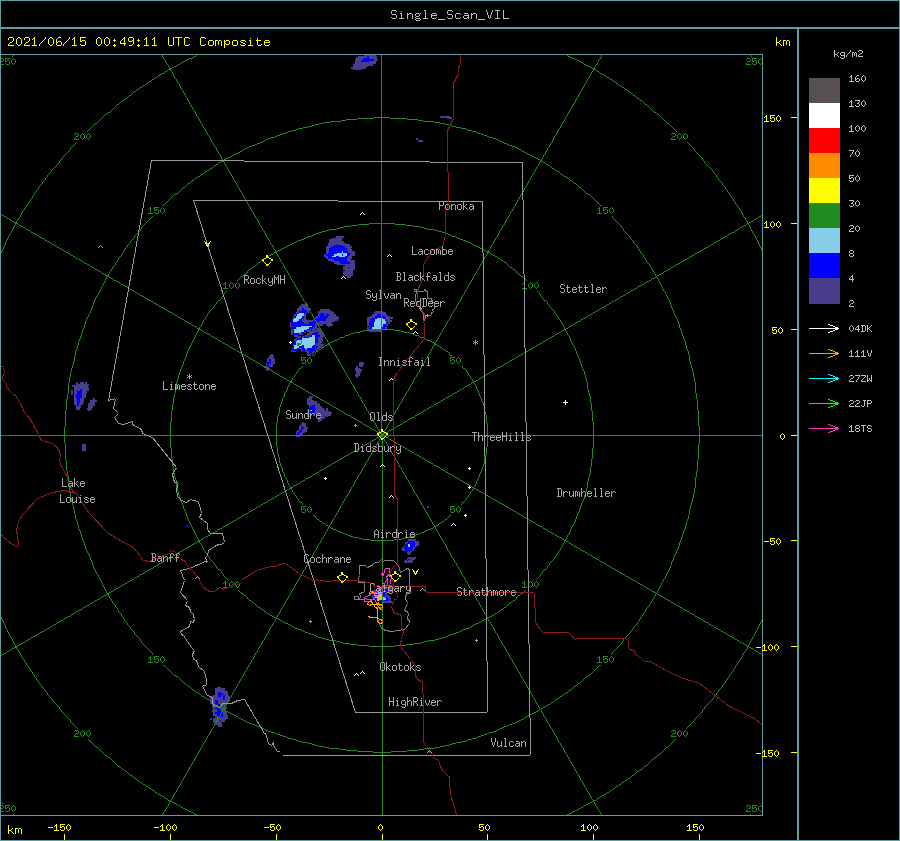Click the small storm cell just south of Sylvan
This screenshot has width=900, height=841.
point(379,321)
